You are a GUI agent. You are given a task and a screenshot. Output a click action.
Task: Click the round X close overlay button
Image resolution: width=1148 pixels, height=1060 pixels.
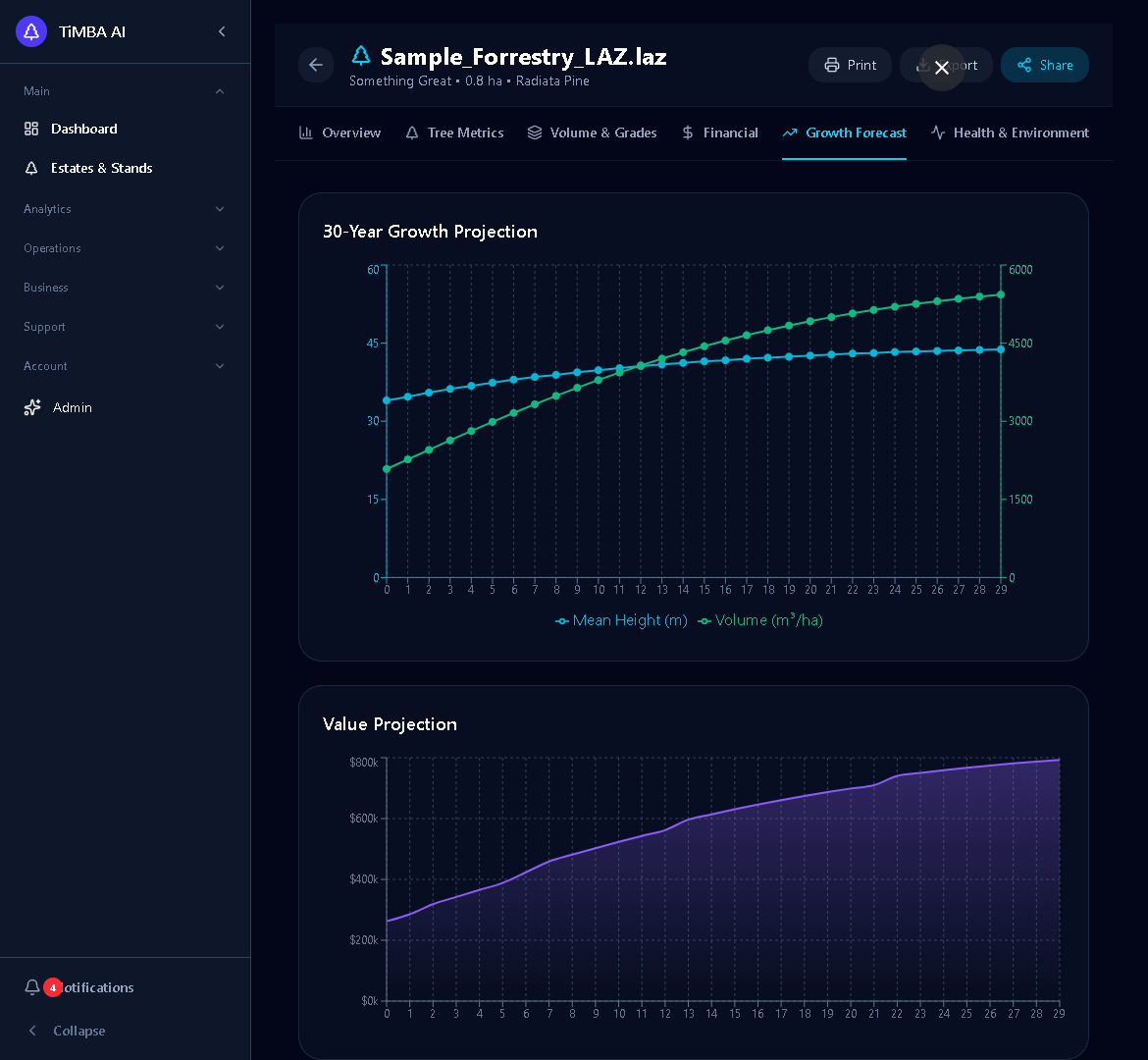pyautogui.click(x=942, y=68)
